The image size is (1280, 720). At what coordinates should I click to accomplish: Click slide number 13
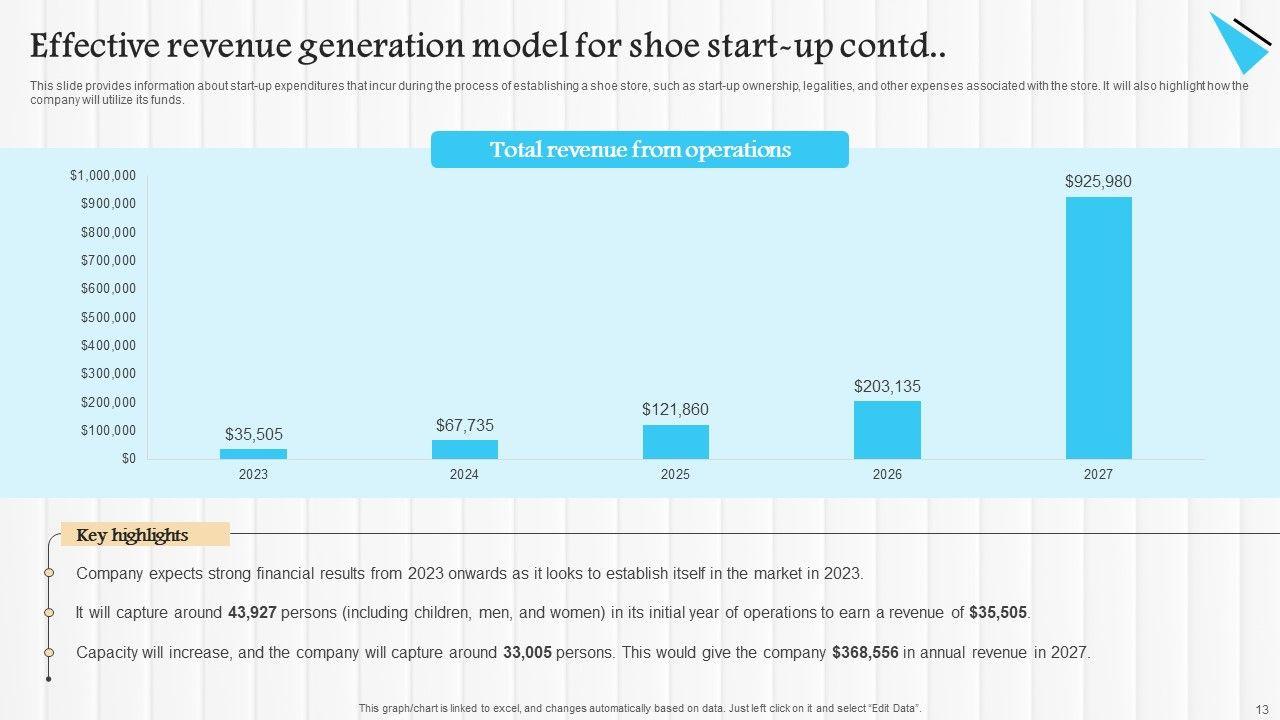click(x=1261, y=709)
